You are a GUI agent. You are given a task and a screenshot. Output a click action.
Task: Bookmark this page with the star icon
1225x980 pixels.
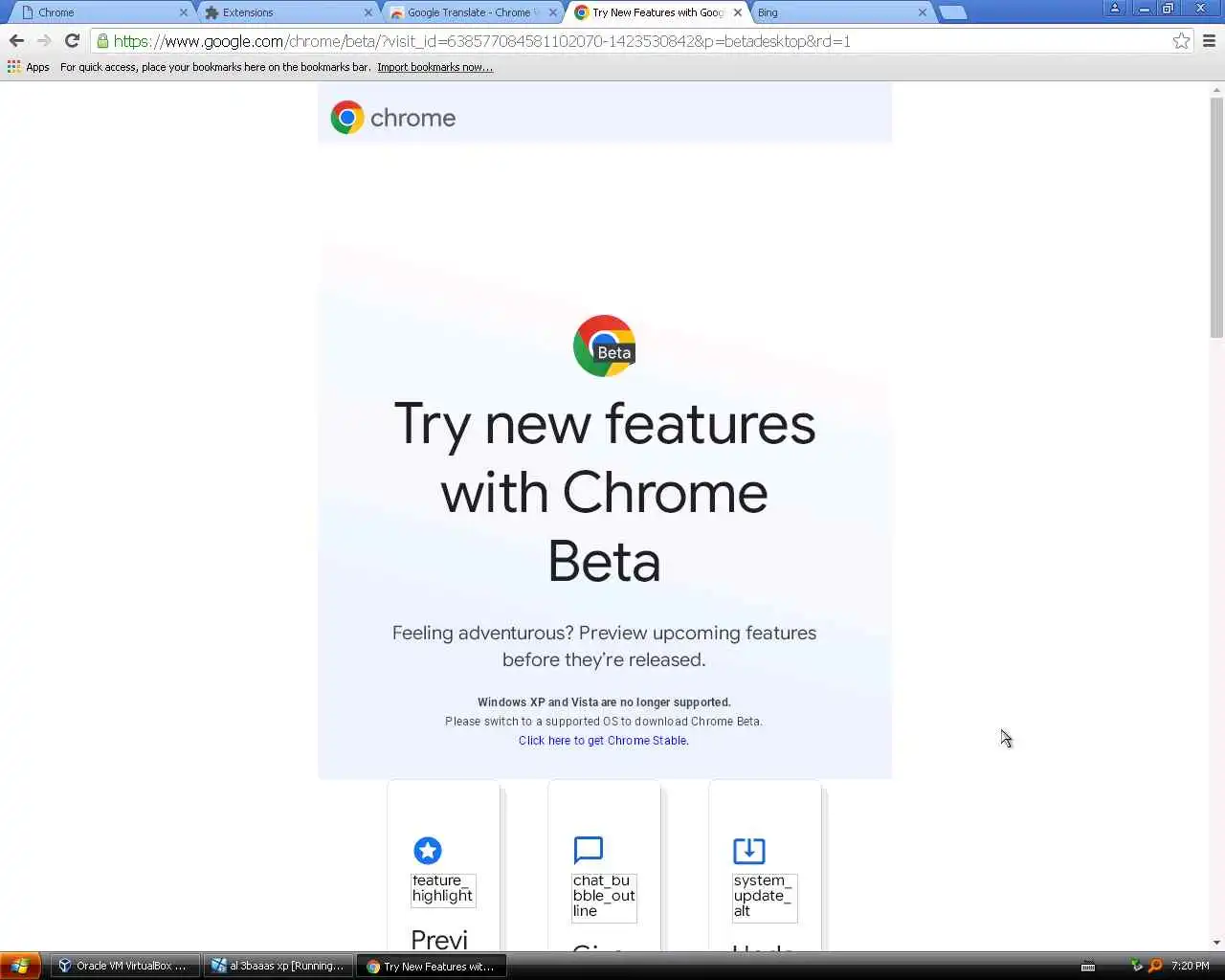coord(1182,41)
